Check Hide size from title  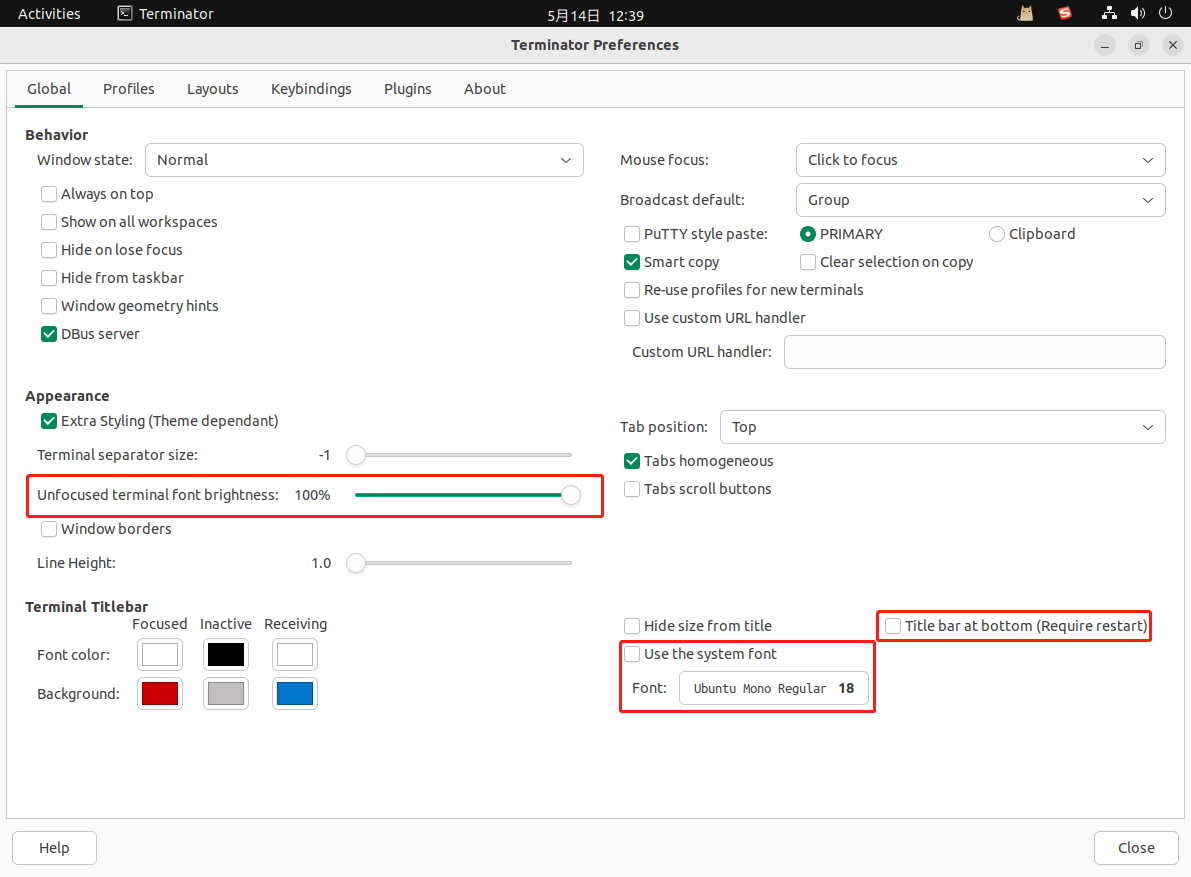click(x=632, y=626)
